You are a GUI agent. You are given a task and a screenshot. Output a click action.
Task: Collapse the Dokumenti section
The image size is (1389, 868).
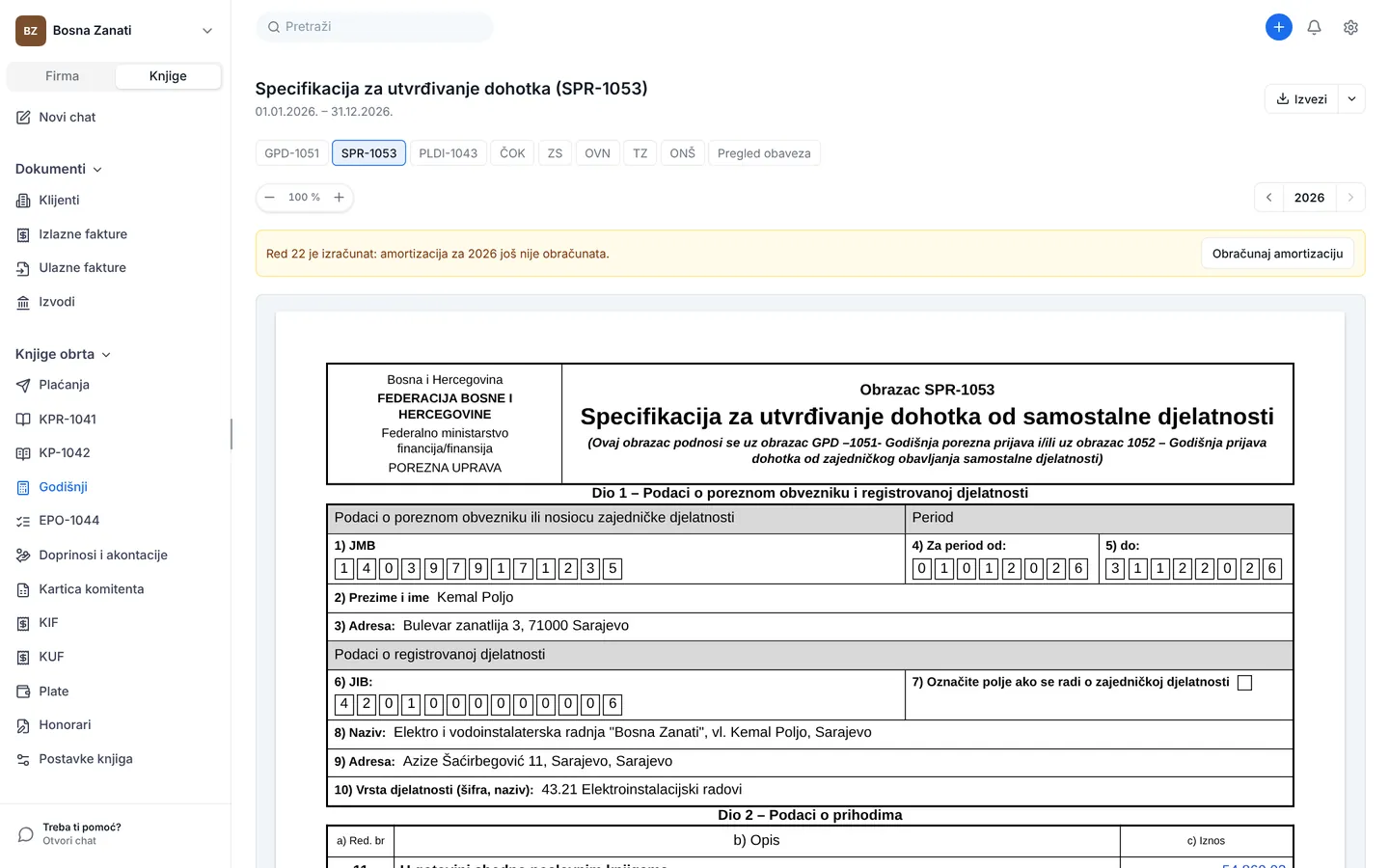coord(59,169)
